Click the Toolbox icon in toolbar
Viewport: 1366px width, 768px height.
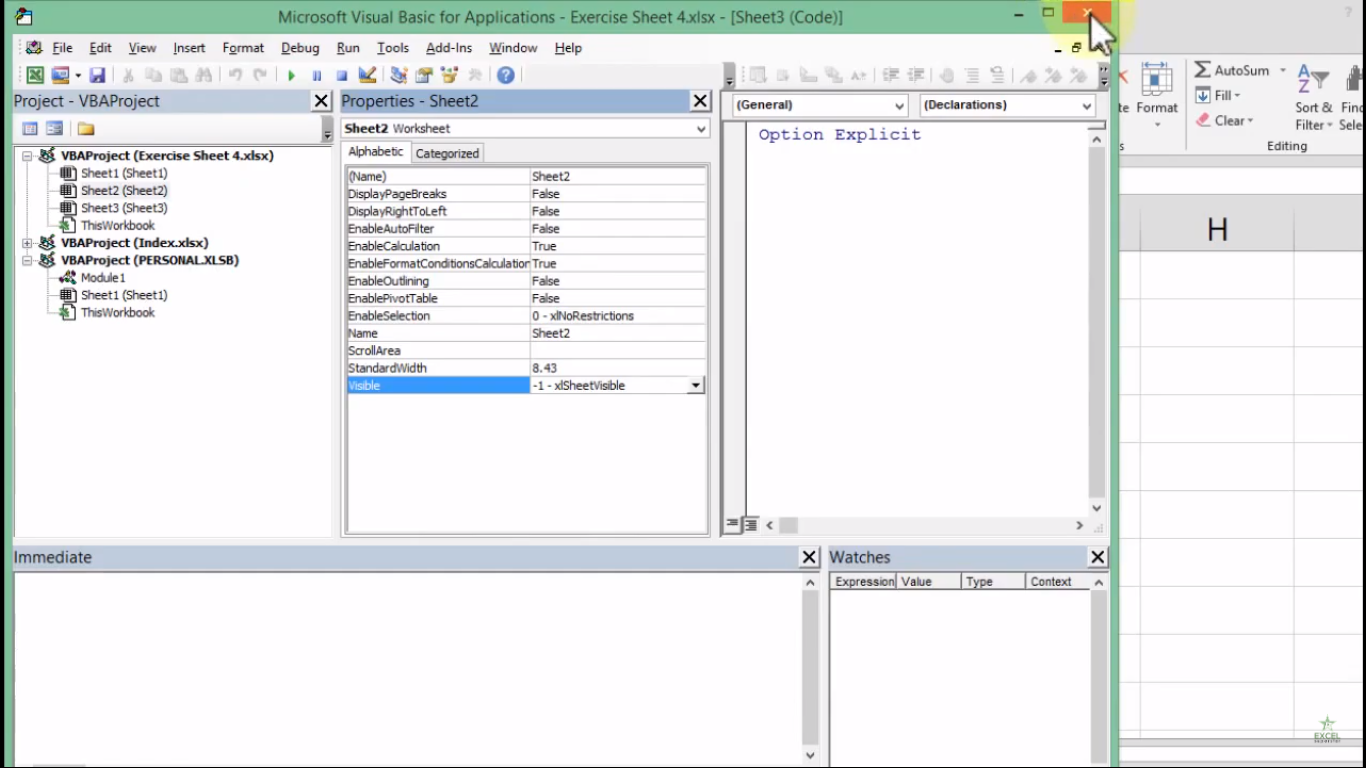pyautogui.click(x=475, y=75)
